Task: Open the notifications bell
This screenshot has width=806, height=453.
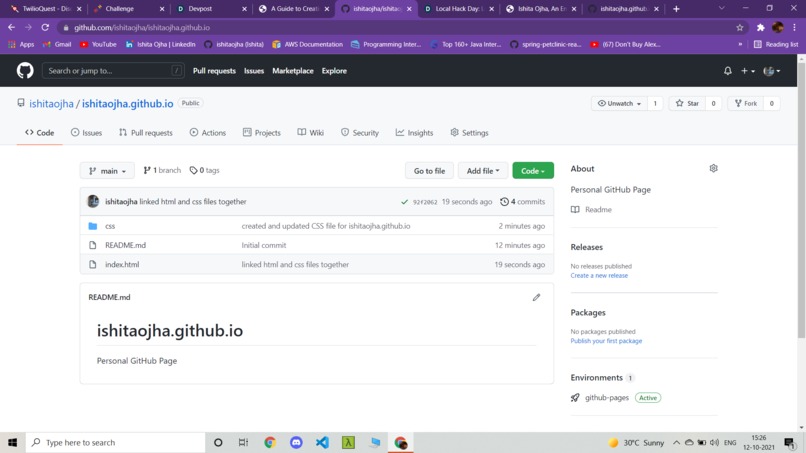Action: (x=727, y=71)
